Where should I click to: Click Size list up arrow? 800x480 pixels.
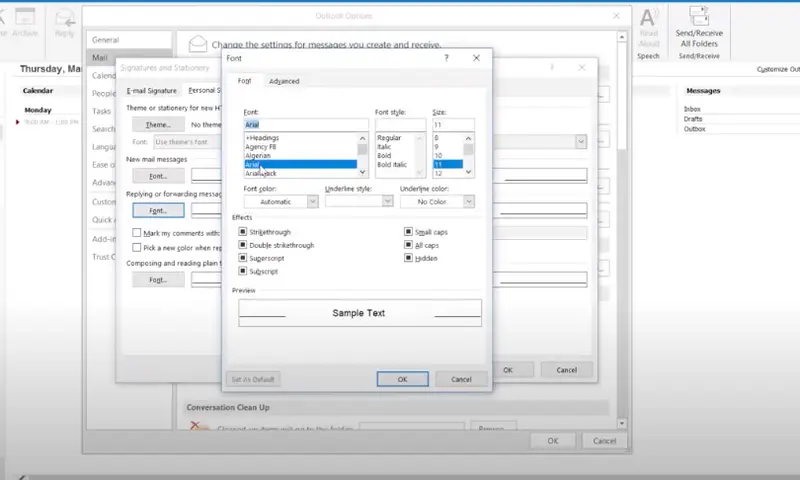468,138
